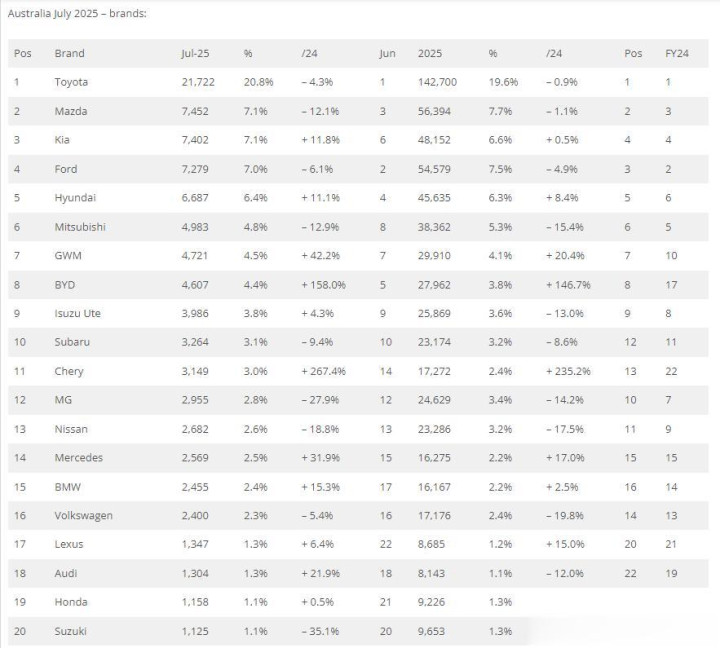This screenshot has width=720, height=648.
Task: Click the Brand column header
Action: tap(69, 53)
